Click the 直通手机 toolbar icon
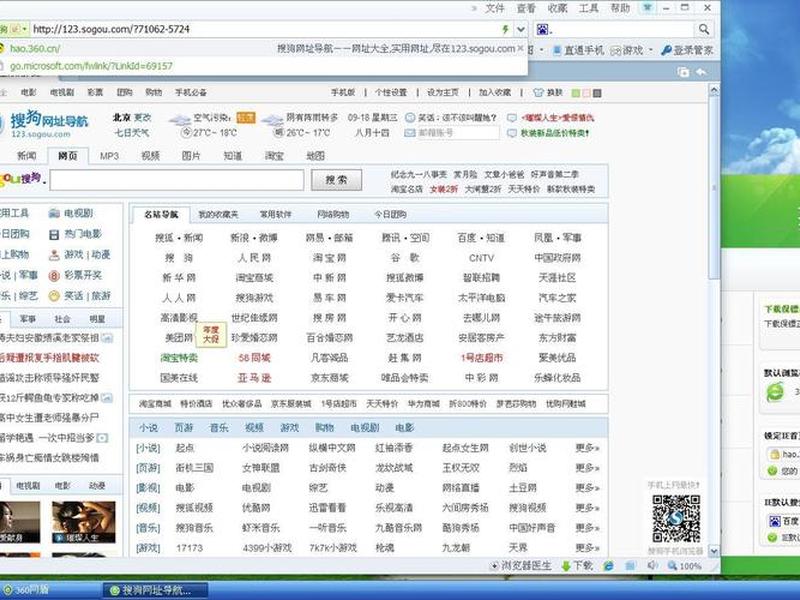Screen dimensions: 800x600 [x=557, y=50]
